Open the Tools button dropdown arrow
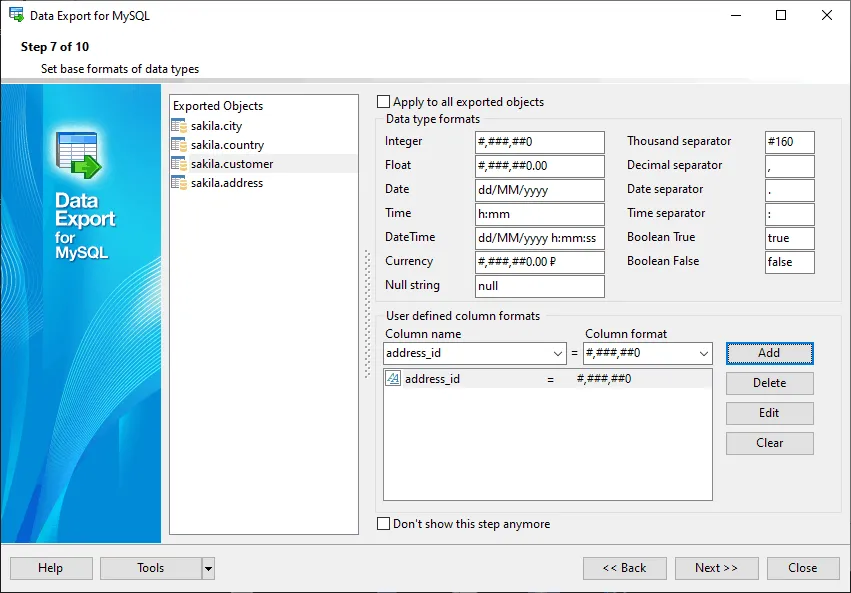This screenshot has width=851, height=593. 208,569
